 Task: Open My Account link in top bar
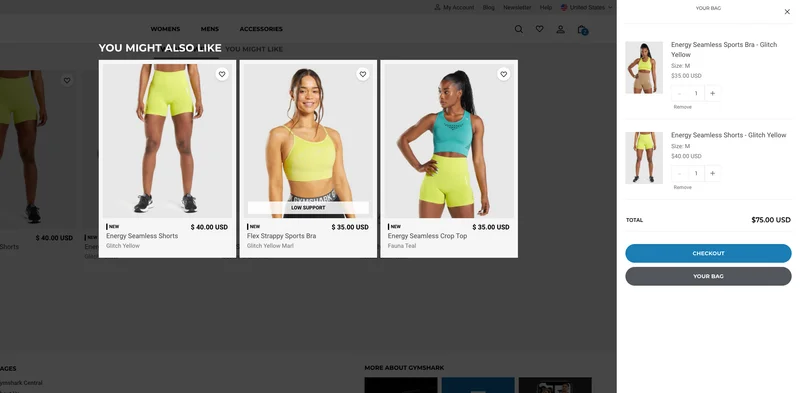[x=454, y=8]
